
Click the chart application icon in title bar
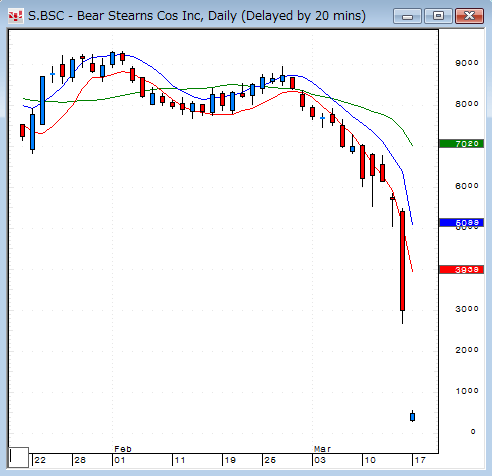pos(15,16)
